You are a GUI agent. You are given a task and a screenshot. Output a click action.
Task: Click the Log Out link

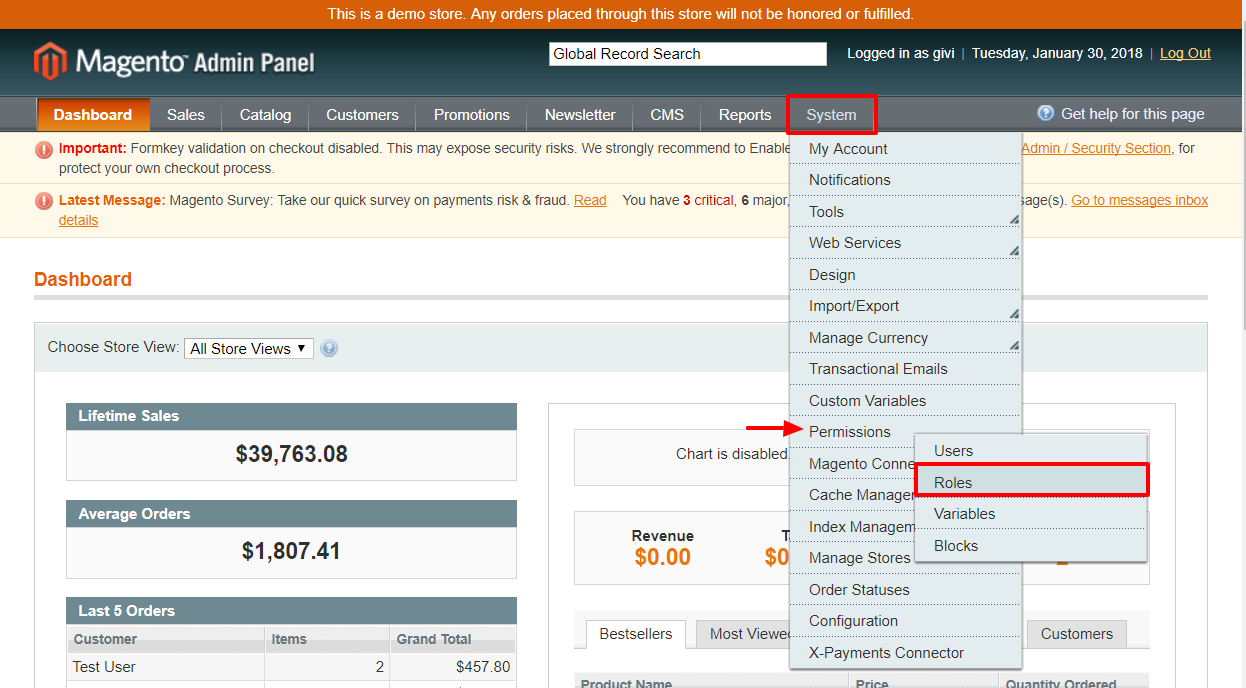point(1185,53)
